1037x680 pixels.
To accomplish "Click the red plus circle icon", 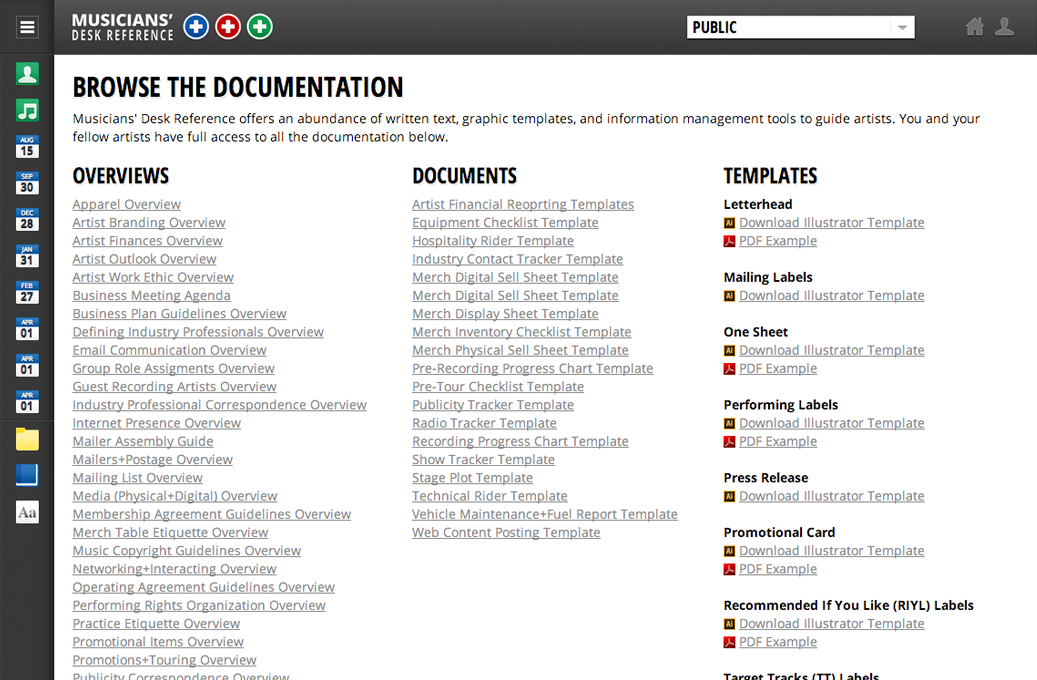I will point(228,27).
